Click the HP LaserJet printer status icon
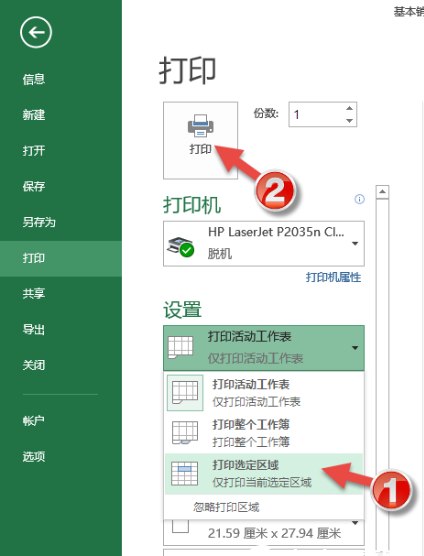This screenshot has width=424, height=556. click(x=181, y=246)
